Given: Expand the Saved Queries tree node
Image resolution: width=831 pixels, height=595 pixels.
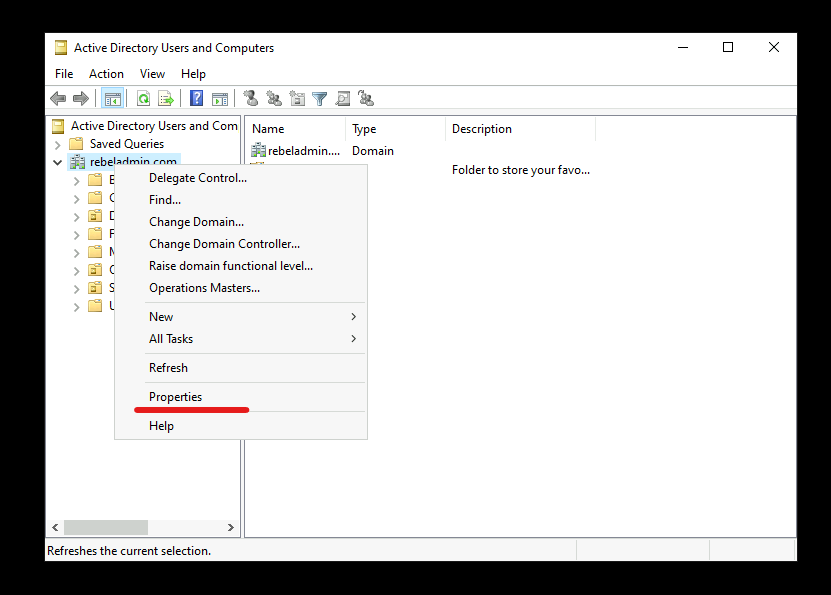Looking at the screenshot, I should [58, 144].
